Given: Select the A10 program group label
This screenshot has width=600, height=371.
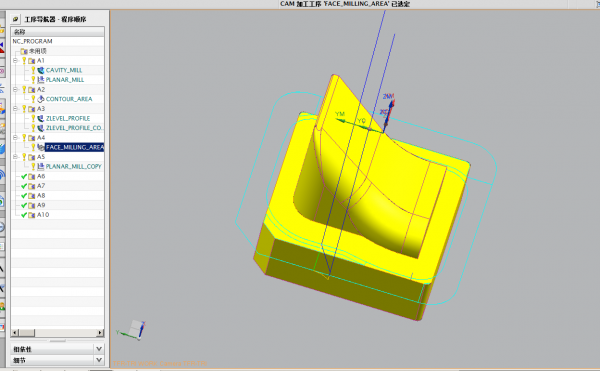Looking at the screenshot, I should [43, 215].
